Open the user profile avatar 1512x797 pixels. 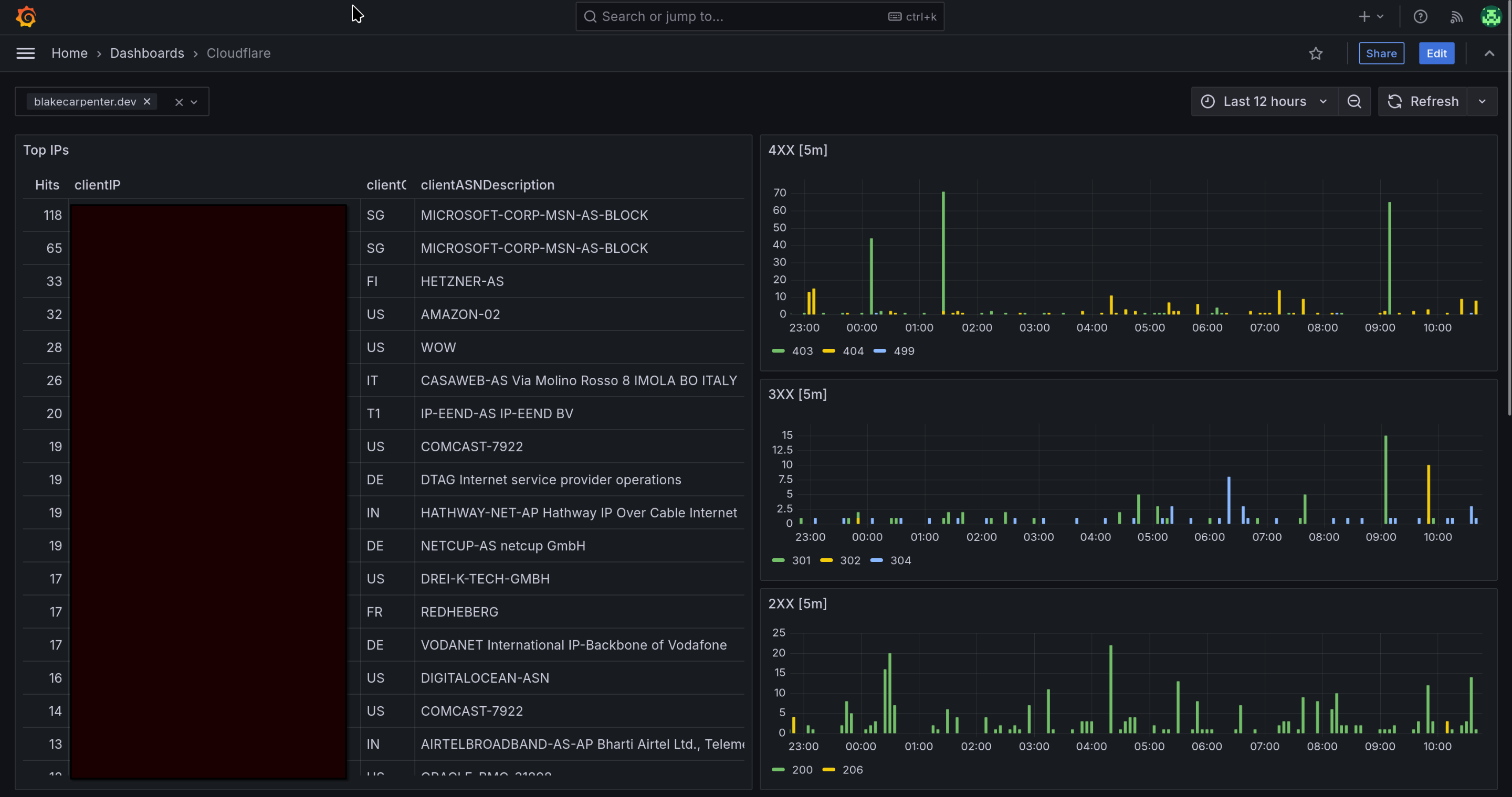[1491, 16]
